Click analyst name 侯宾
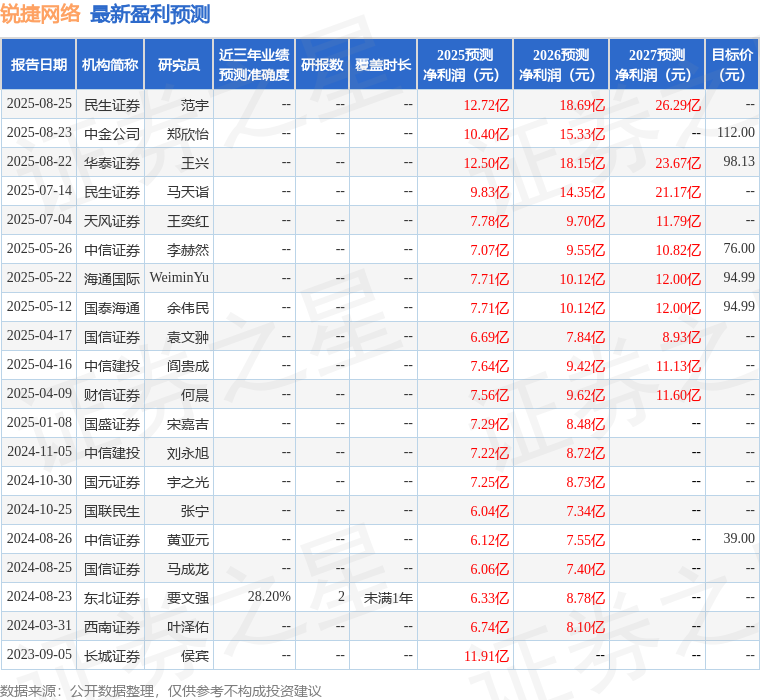Screen dimensions: 760x700 tap(195, 656)
